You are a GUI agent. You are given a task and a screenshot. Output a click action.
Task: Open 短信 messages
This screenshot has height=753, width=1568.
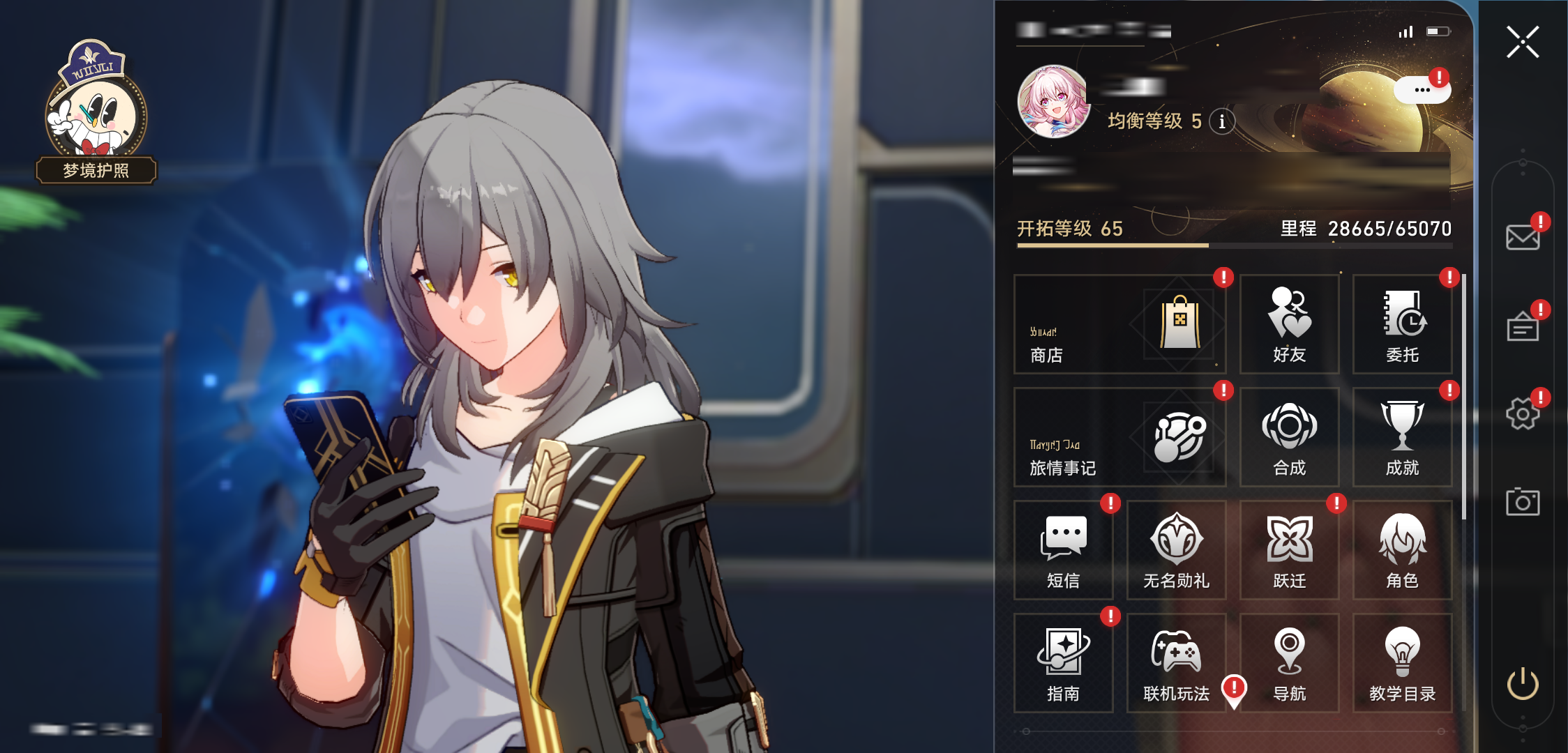point(1063,550)
